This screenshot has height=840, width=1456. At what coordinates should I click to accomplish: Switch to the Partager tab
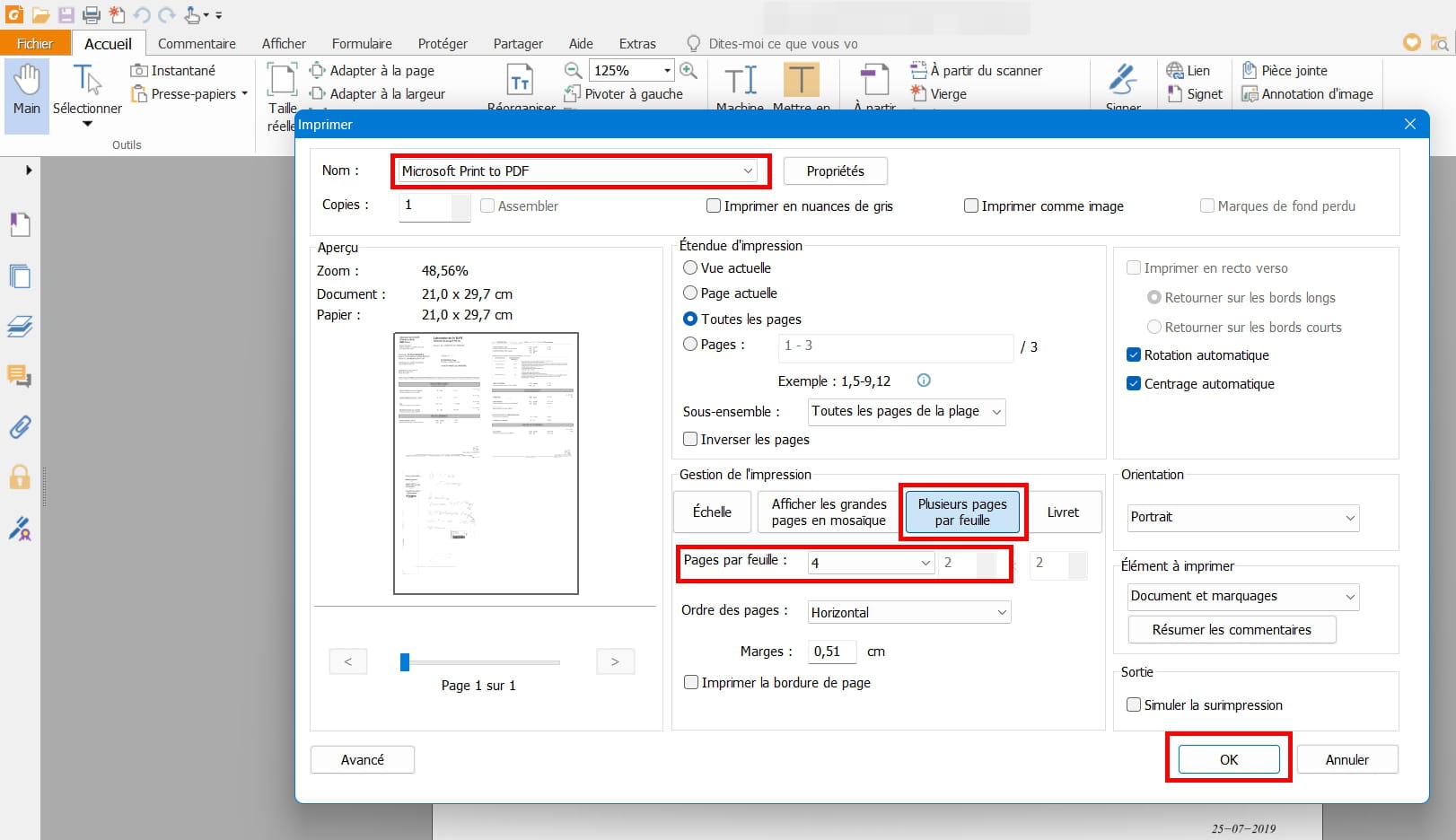pyautogui.click(x=518, y=43)
